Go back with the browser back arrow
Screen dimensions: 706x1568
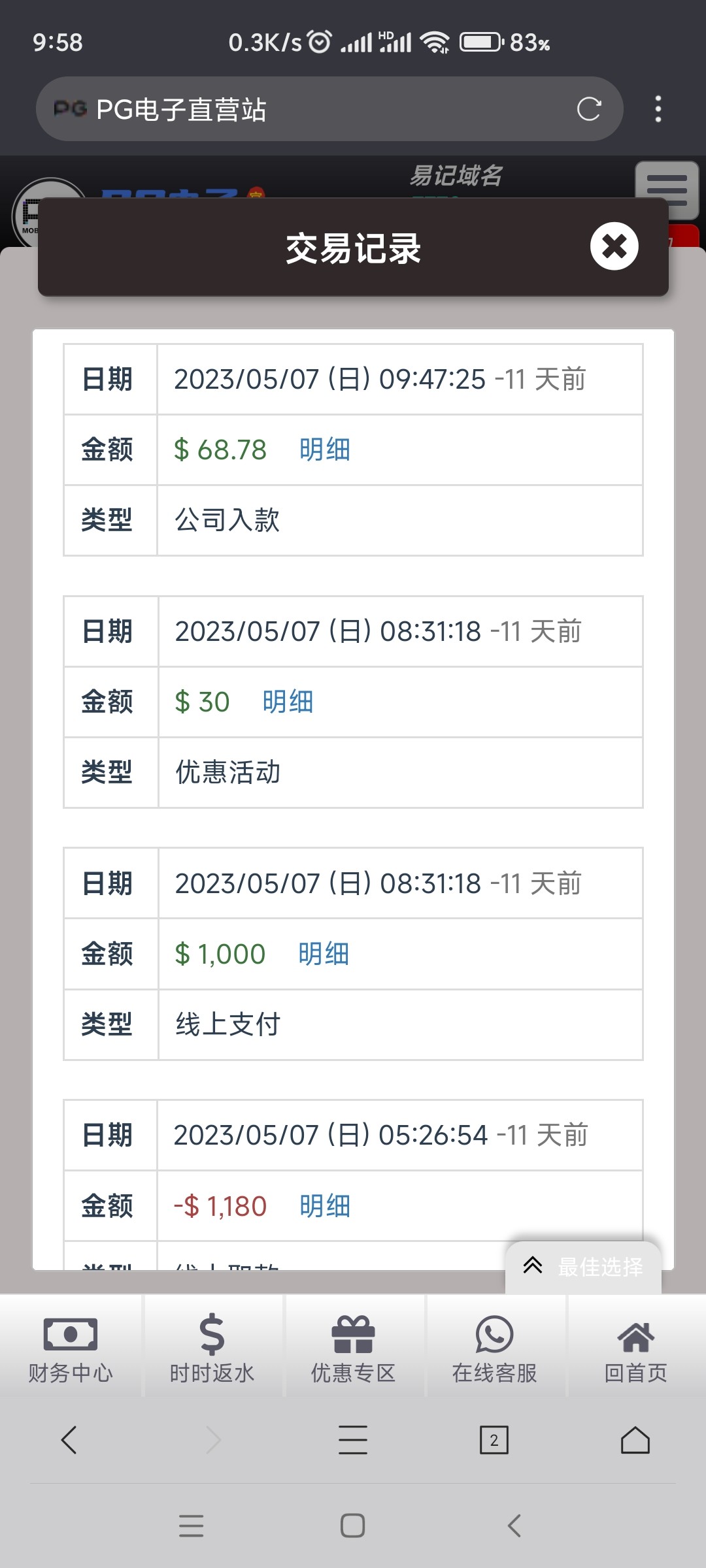point(69,1440)
